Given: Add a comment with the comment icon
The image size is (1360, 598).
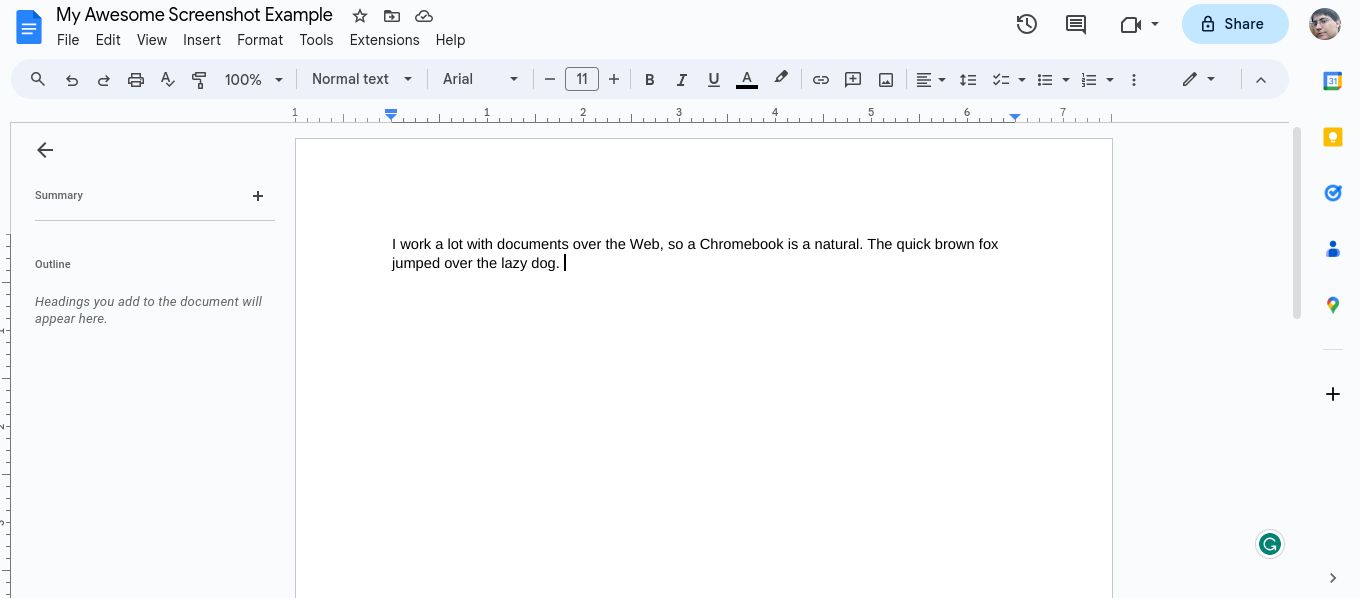Looking at the screenshot, I should [x=1075, y=24].
